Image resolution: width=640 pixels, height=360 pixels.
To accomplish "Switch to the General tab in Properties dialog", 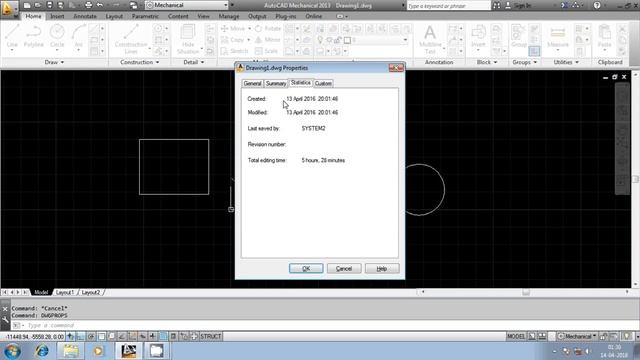I will click(x=252, y=83).
